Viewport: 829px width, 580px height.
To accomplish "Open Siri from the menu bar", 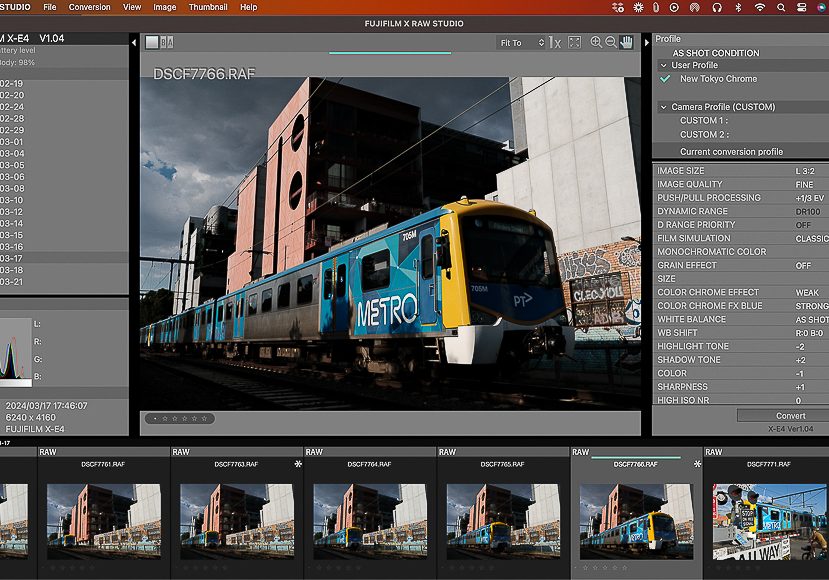I will [823, 7].
